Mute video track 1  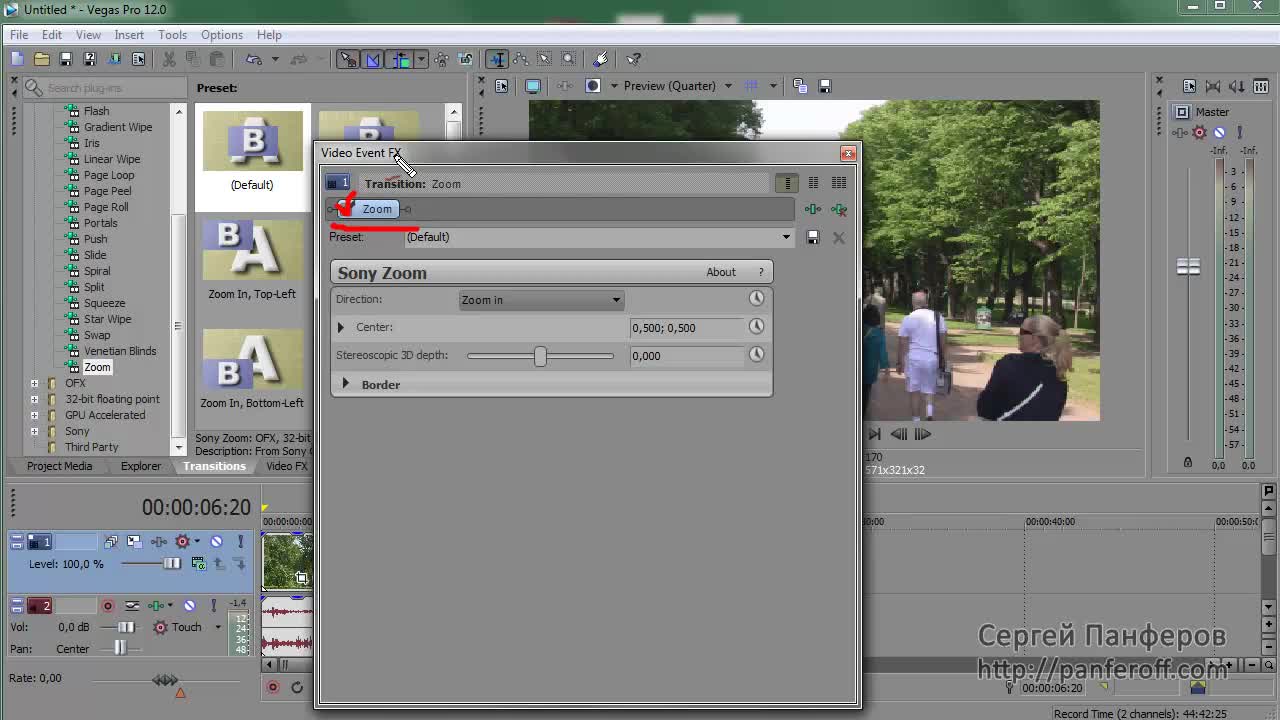216,542
